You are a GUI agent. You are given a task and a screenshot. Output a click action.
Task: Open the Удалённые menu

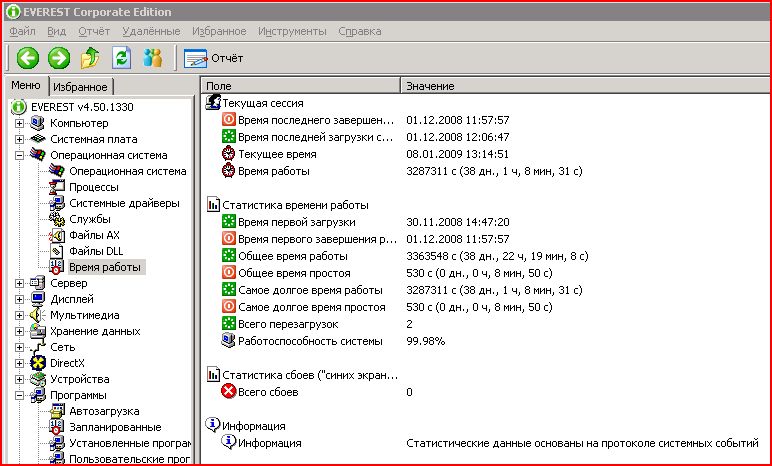[x=151, y=31]
